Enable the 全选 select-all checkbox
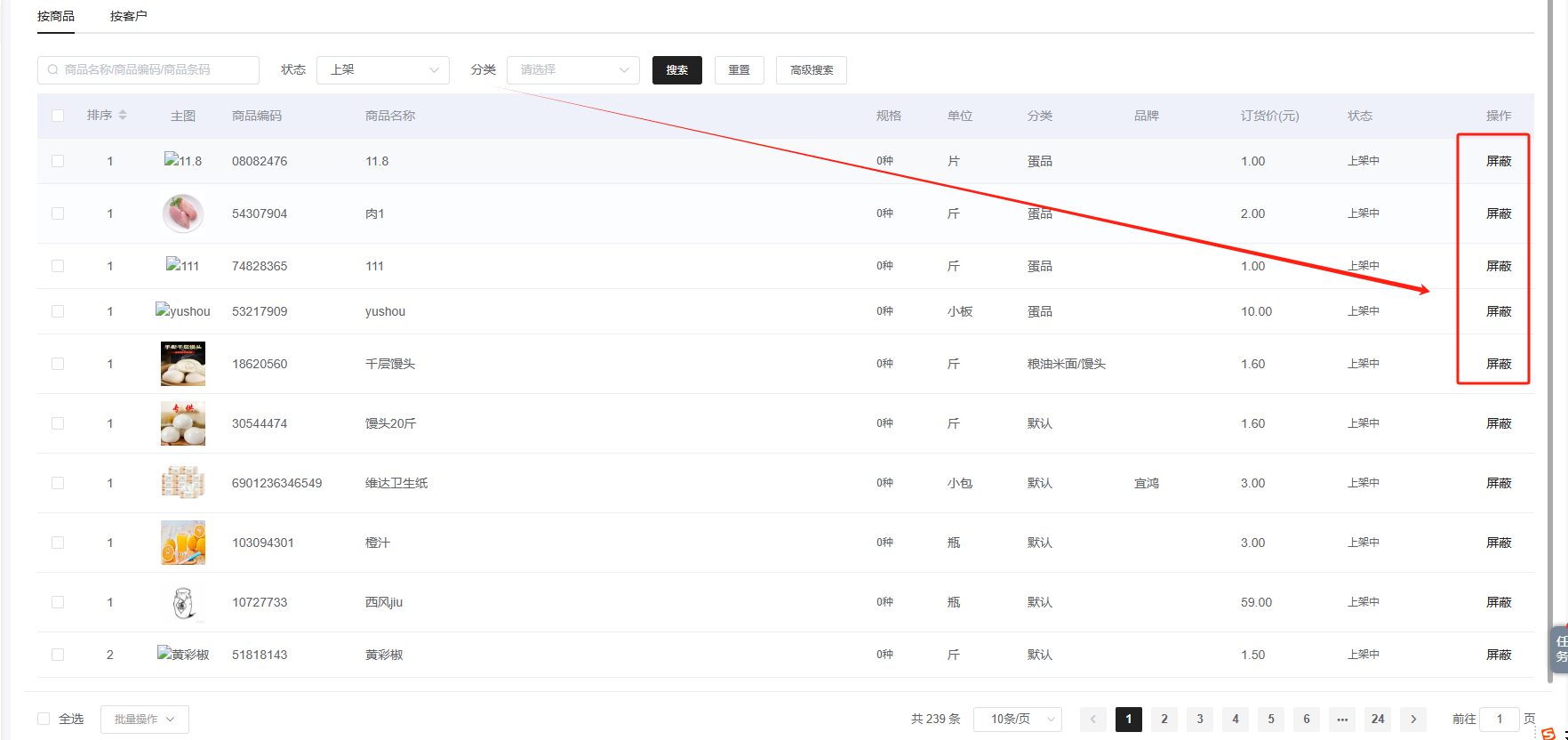The height and width of the screenshot is (740, 1568). [44, 719]
